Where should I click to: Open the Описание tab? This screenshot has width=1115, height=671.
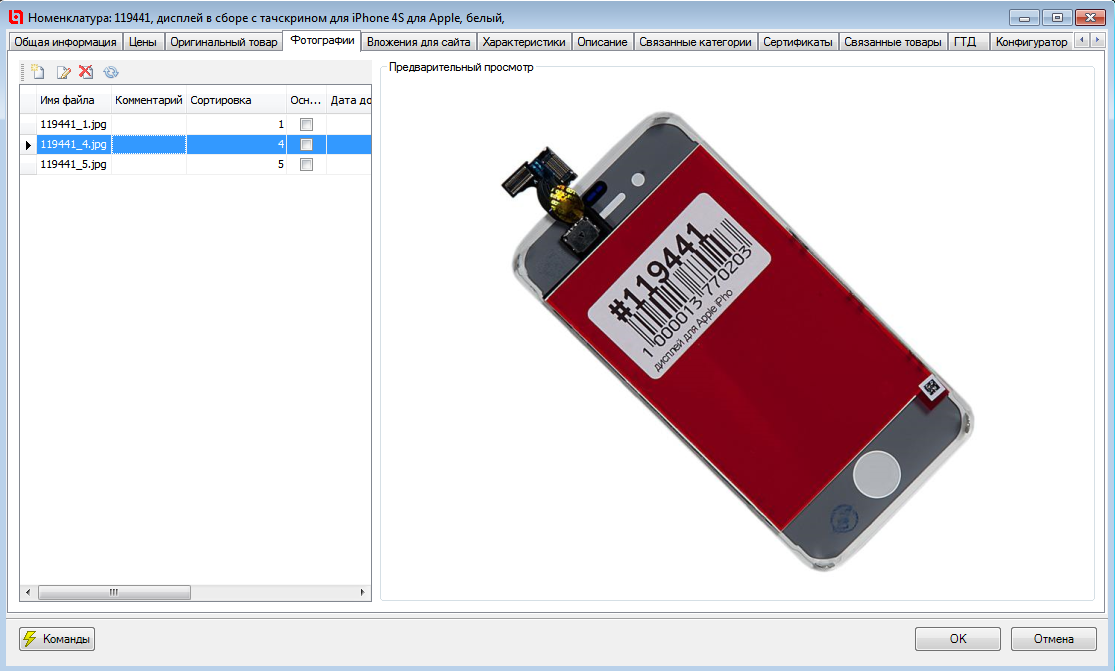(602, 42)
